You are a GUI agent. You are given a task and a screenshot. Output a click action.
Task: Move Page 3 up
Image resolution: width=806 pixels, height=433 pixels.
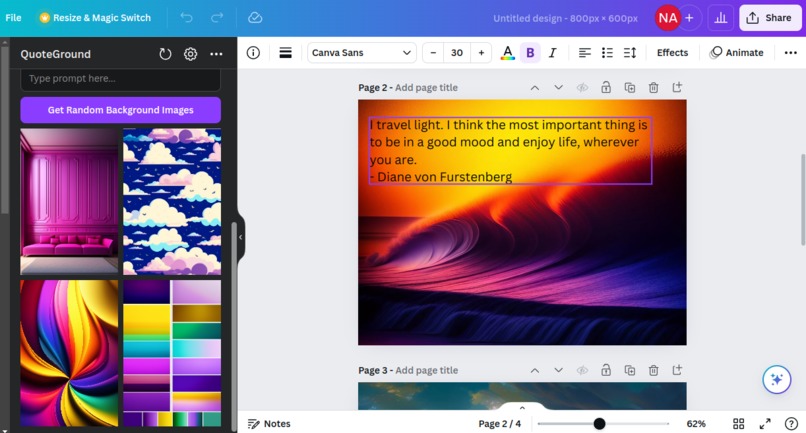click(535, 371)
